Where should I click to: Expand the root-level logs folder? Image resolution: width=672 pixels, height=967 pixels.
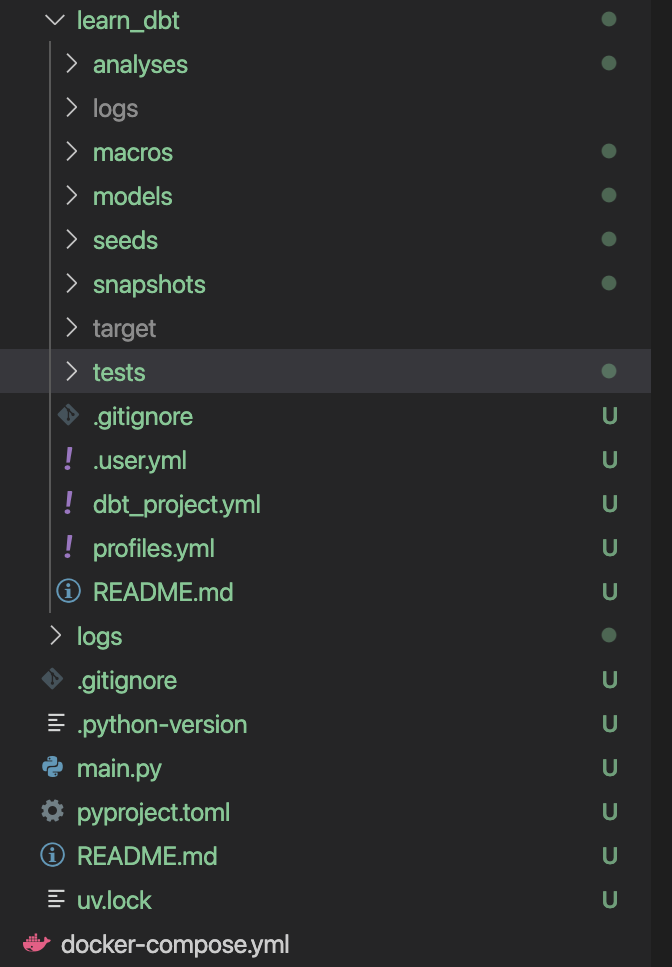click(x=99, y=636)
